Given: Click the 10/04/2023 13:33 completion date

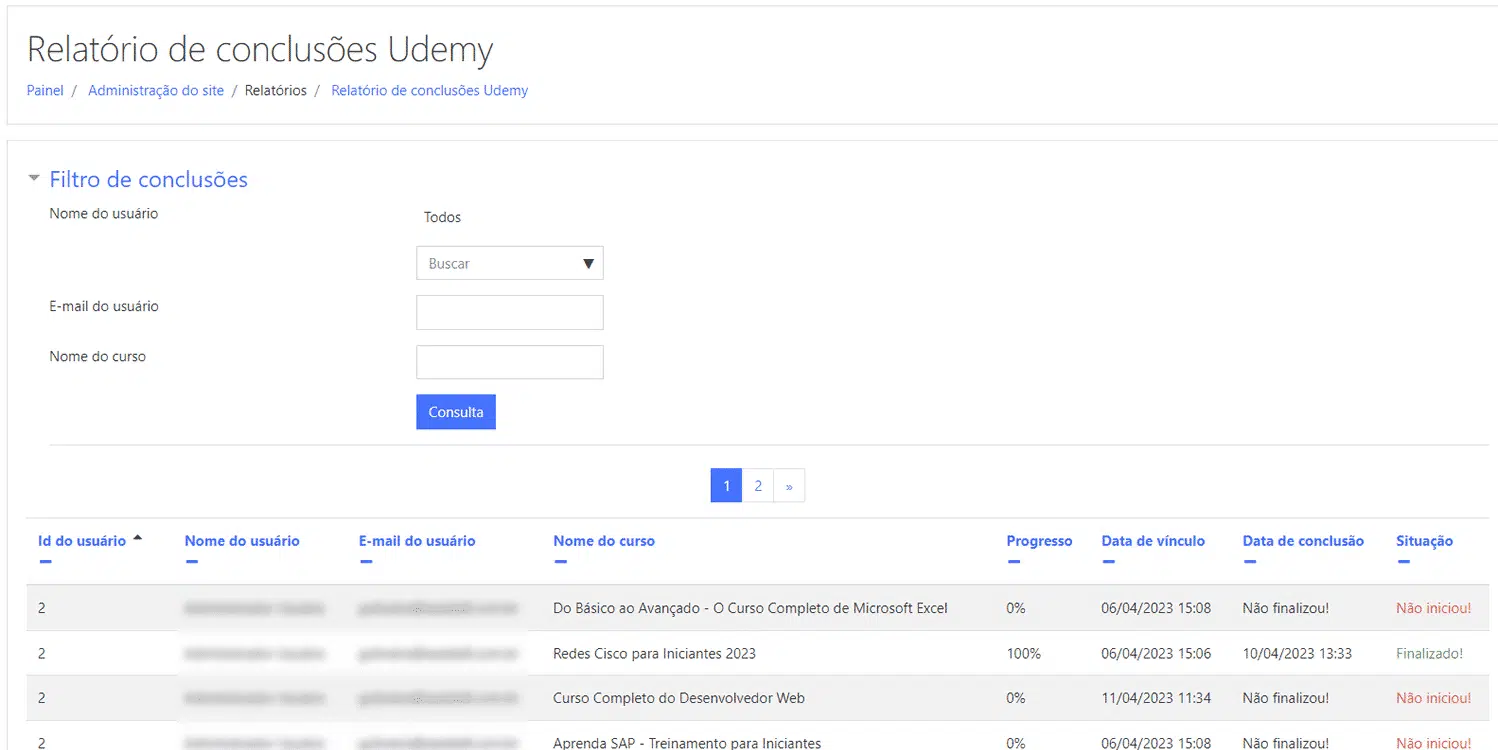Looking at the screenshot, I should click(1297, 654).
